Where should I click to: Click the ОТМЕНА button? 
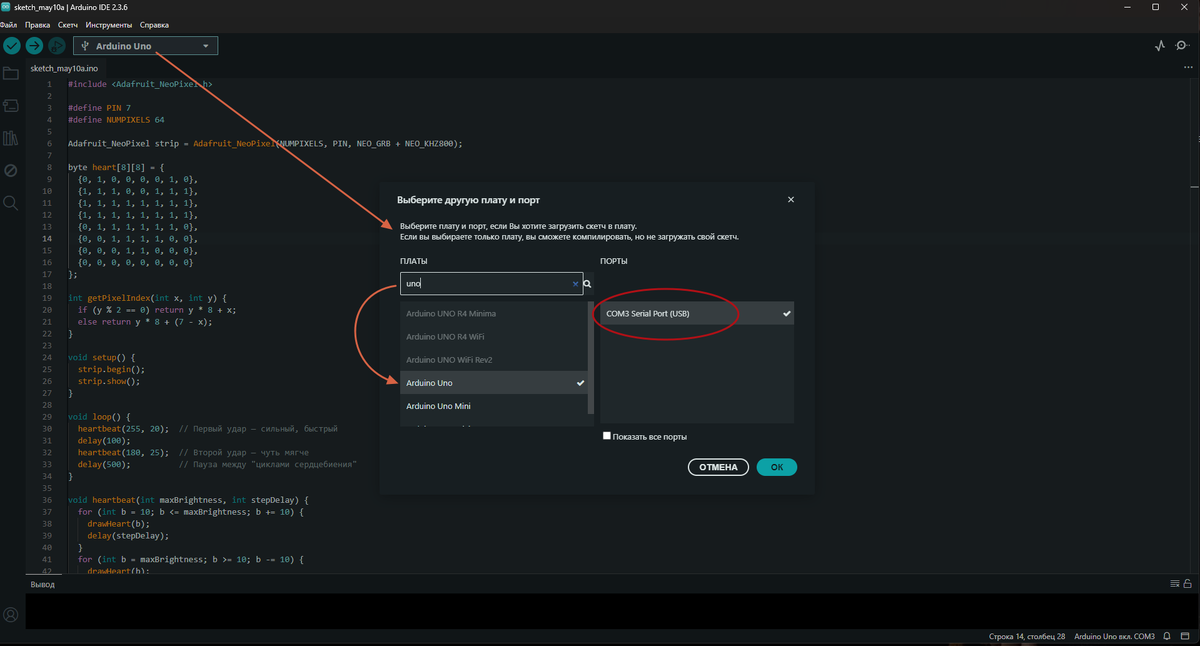(x=718, y=467)
